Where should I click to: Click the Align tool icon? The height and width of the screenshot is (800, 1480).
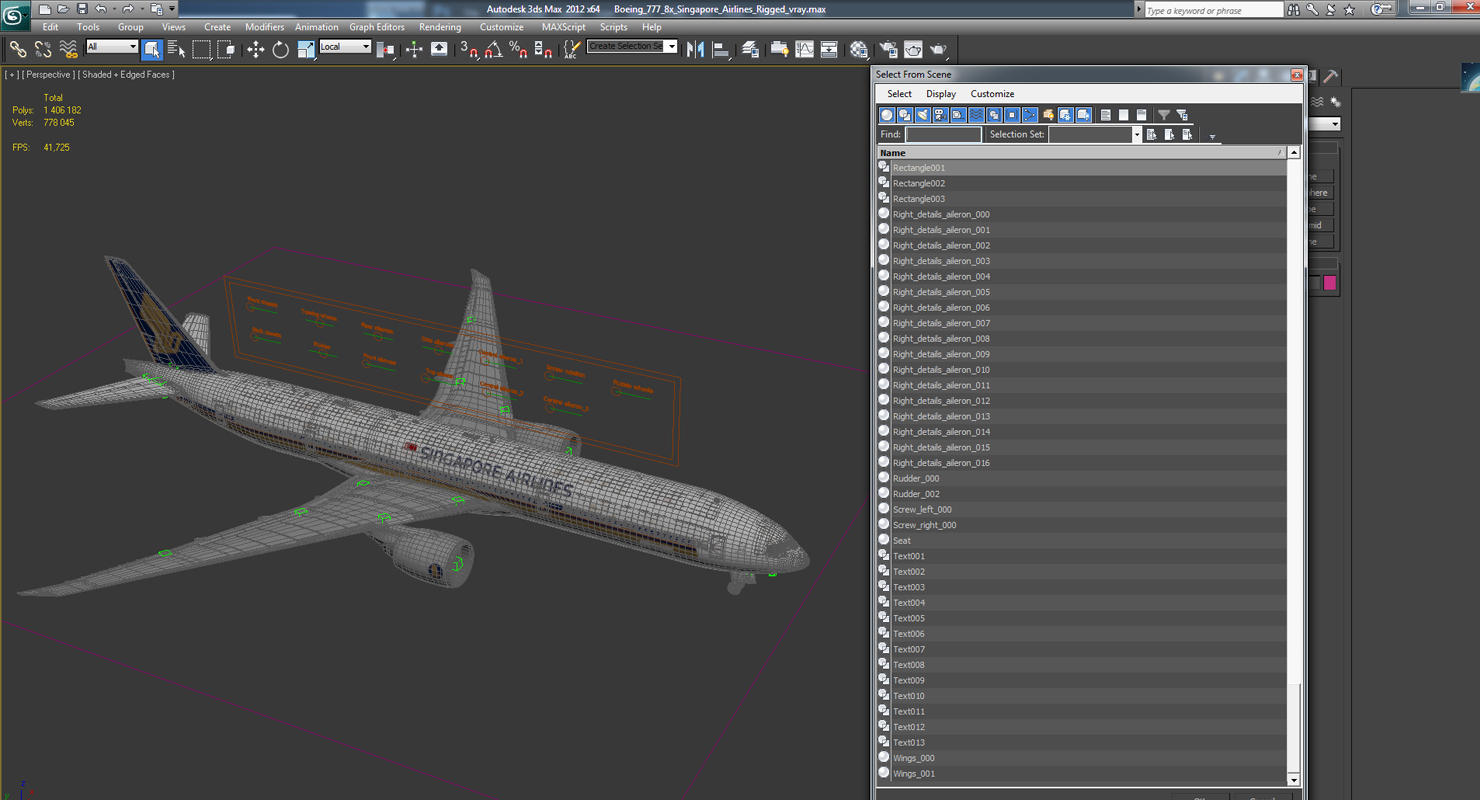pos(721,49)
